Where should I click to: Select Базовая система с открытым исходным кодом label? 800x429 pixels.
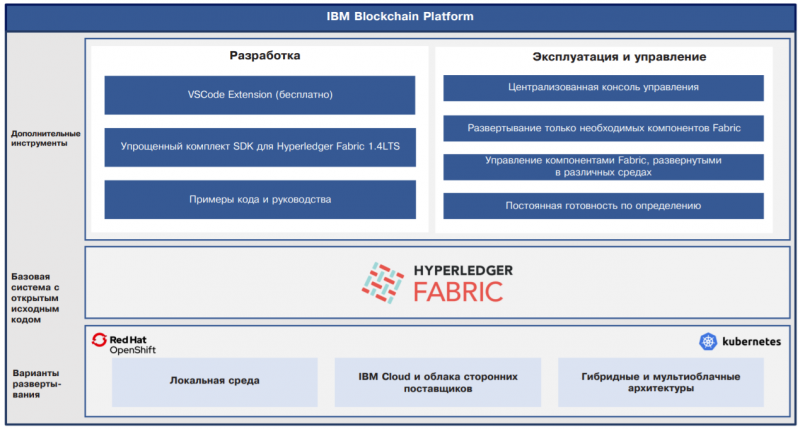[35, 298]
